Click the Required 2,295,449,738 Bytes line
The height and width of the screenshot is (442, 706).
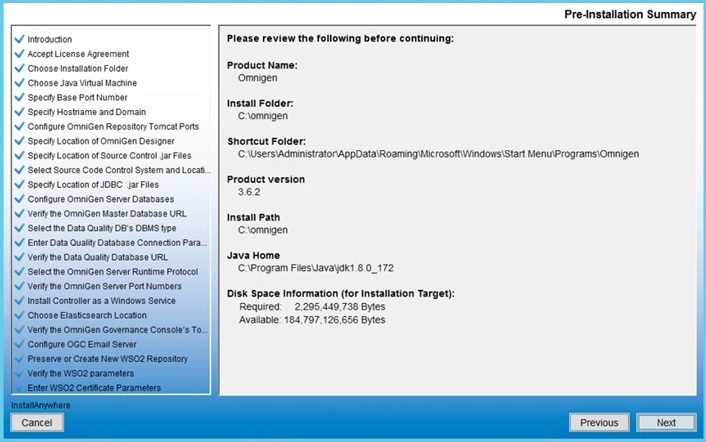pos(312,307)
